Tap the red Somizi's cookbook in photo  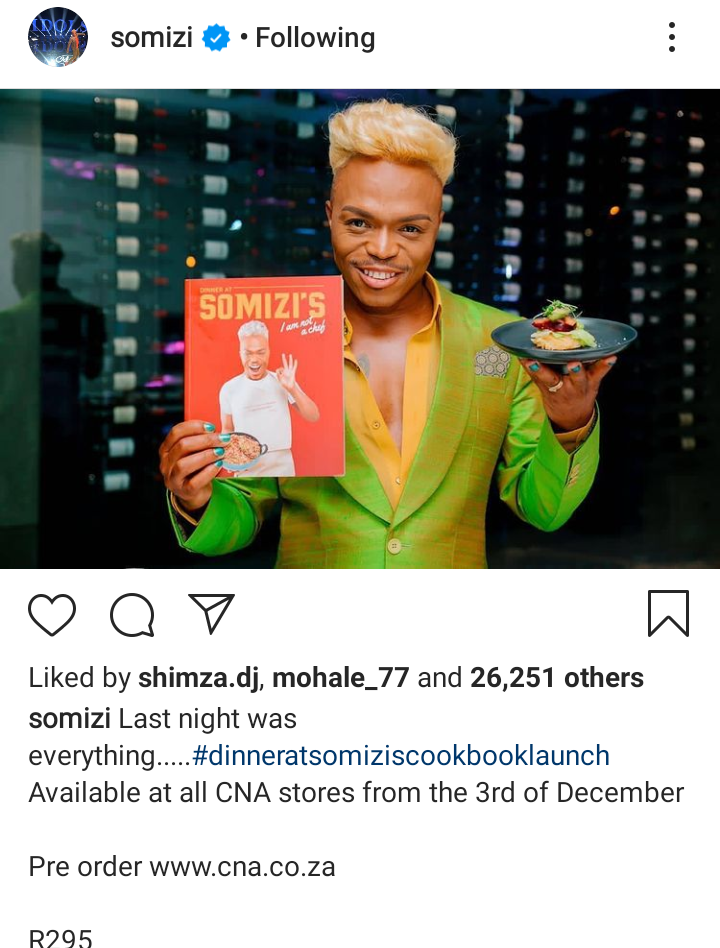coord(265,377)
